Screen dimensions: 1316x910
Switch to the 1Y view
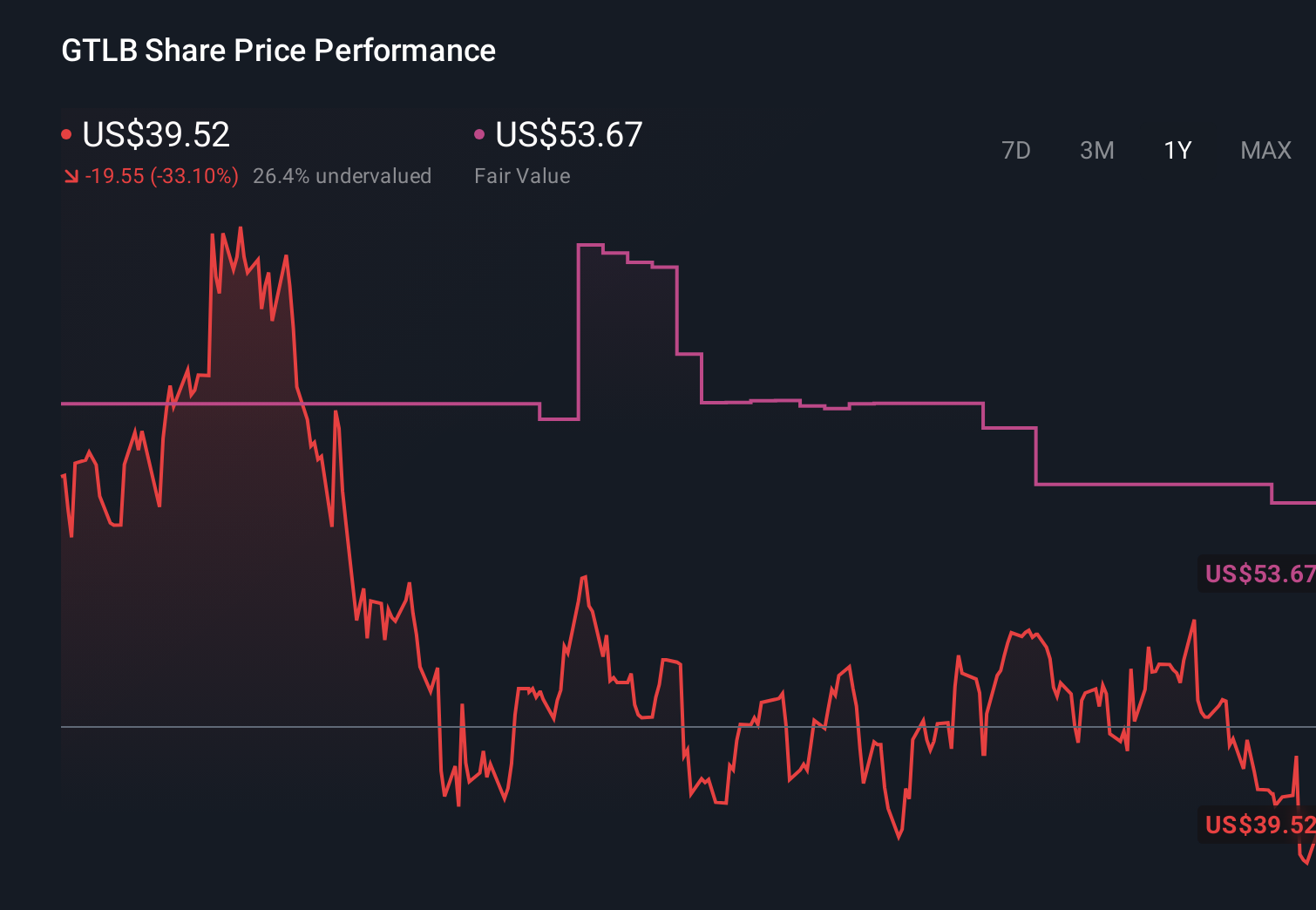click(1177, 150)
